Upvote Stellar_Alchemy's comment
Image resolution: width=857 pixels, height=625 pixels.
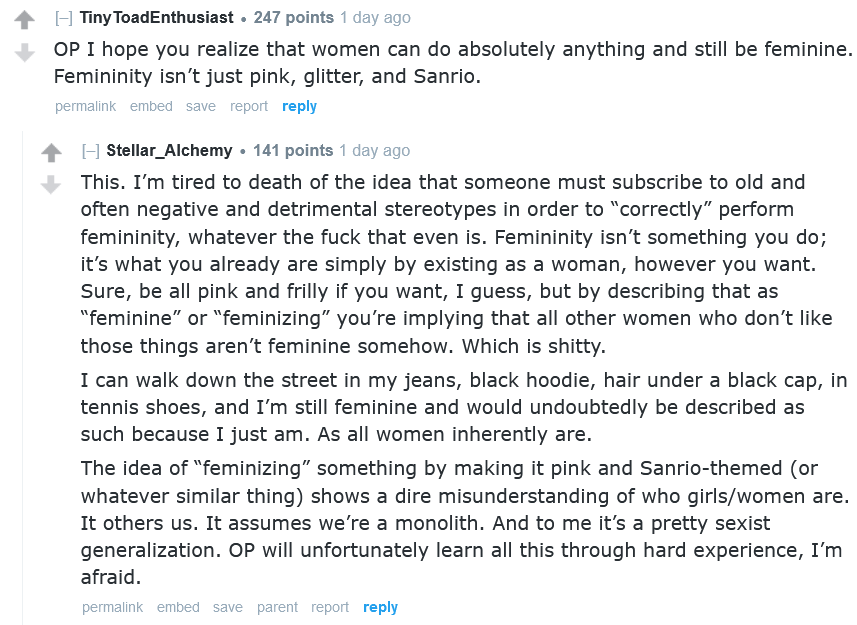tap(51, 154)
